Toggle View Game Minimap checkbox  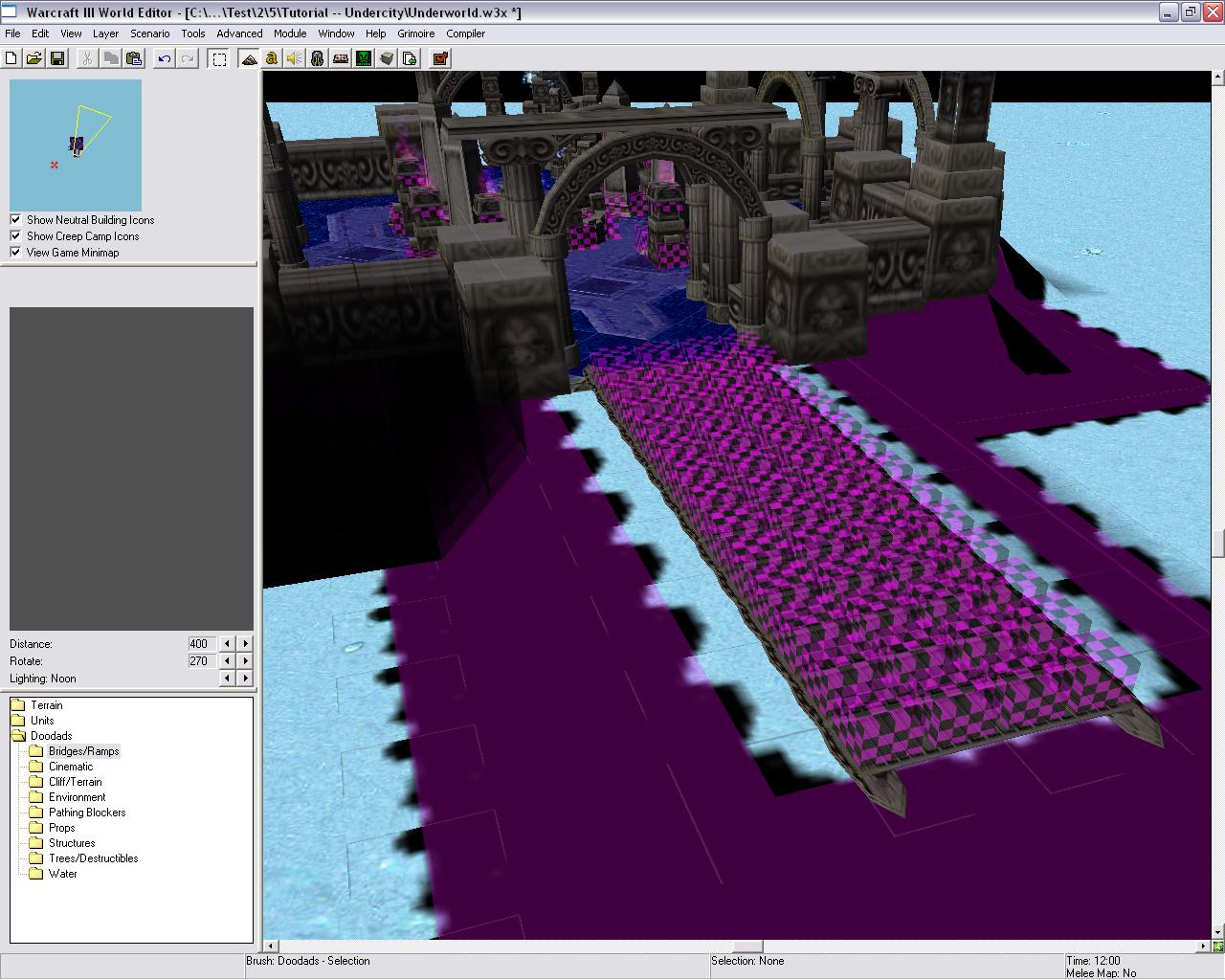(x=15, y=253)
